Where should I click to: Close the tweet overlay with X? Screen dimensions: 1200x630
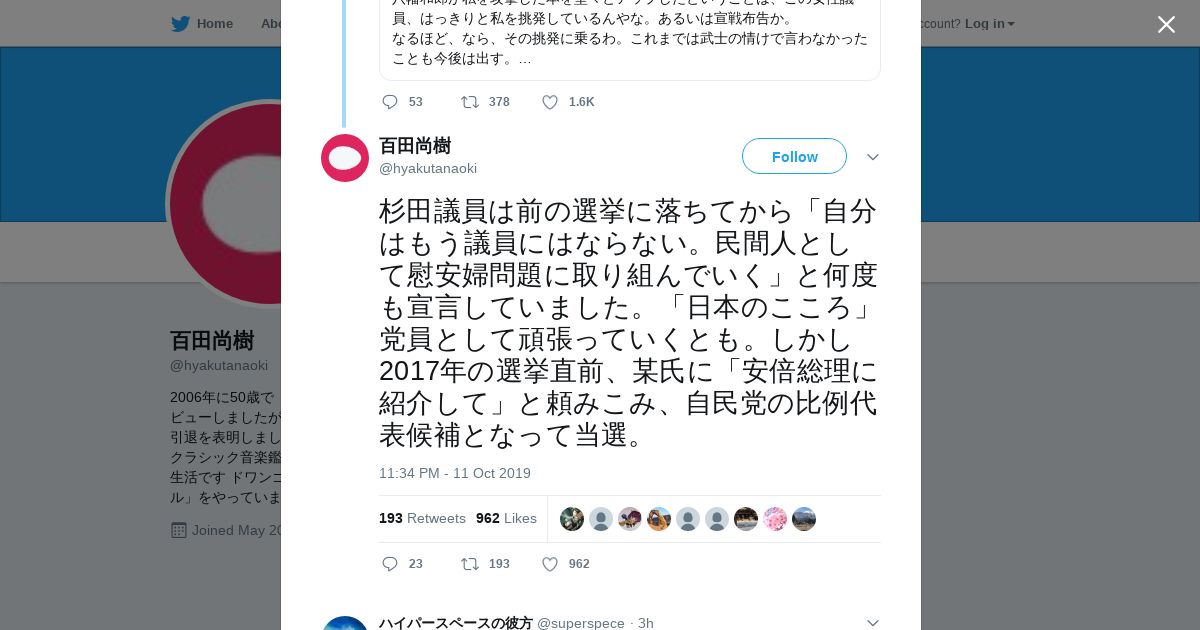(x=1166, y=25)
